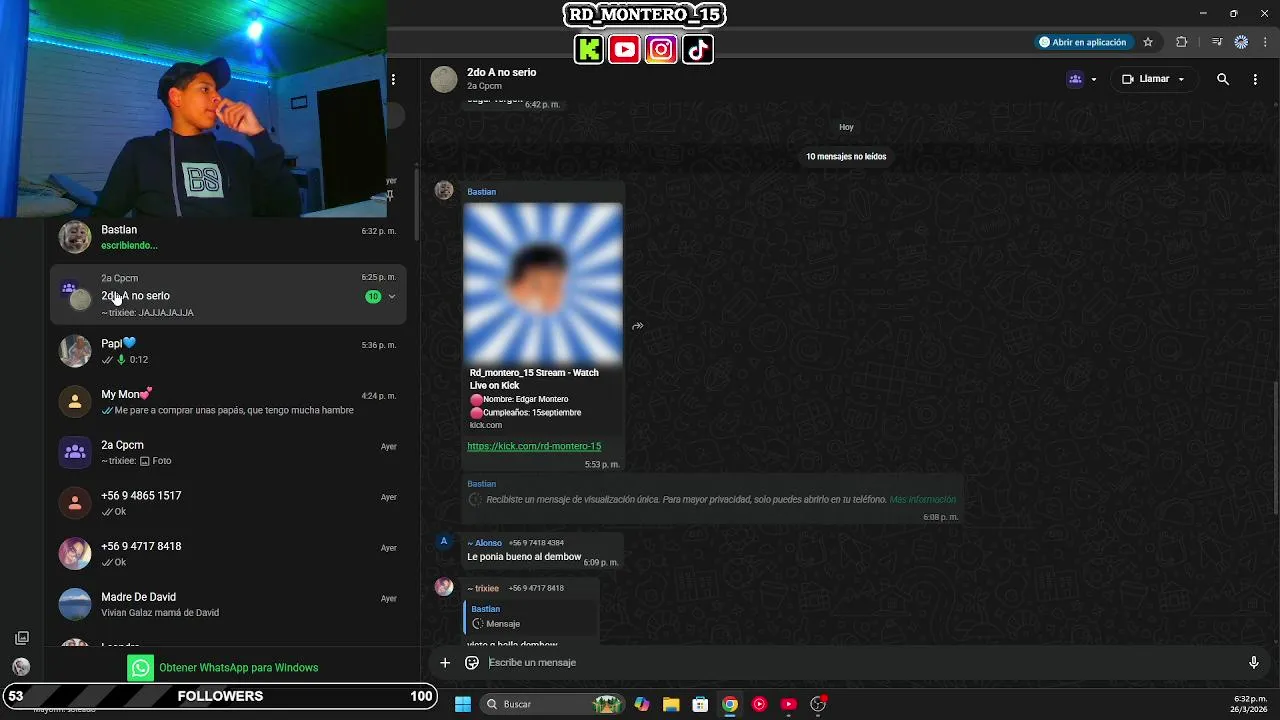Image resolution: width=1280 pixels, height=720 pixels.
Task: Open 2do A no serio group info header
Action: 501,79
